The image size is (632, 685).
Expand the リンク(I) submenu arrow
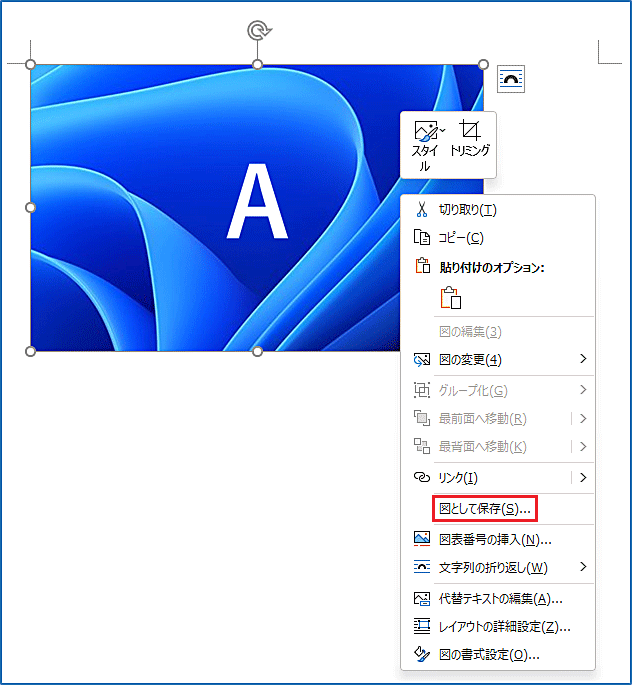(x=583, y=477)
